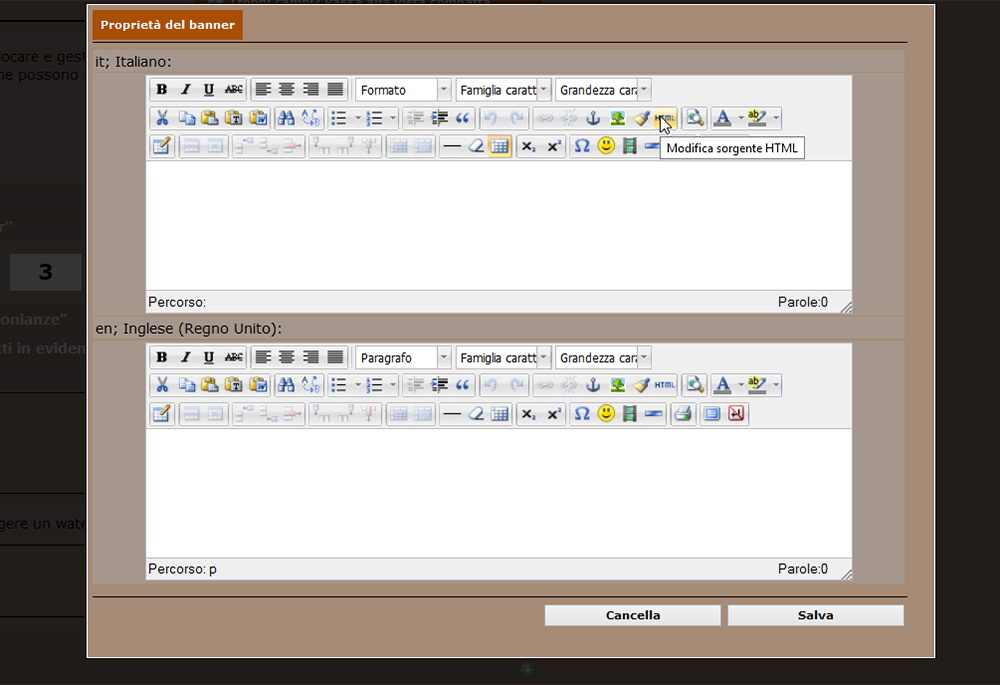Apply text color A in Italian editor
Image resolution: width=1000 pixels, height=685 pixels.
[723, 118]
